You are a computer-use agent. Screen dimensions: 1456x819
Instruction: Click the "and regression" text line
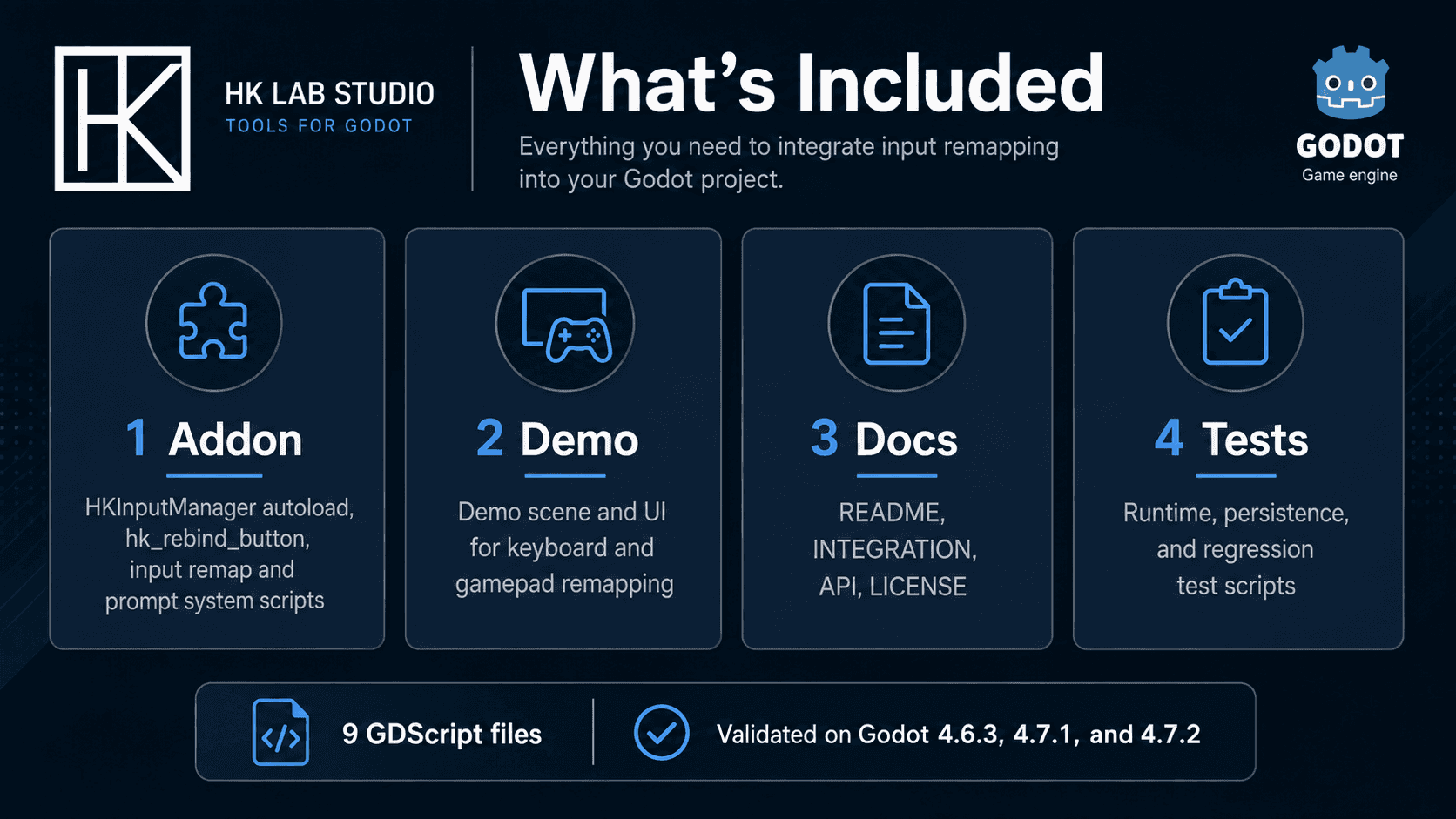(1235, 550)
